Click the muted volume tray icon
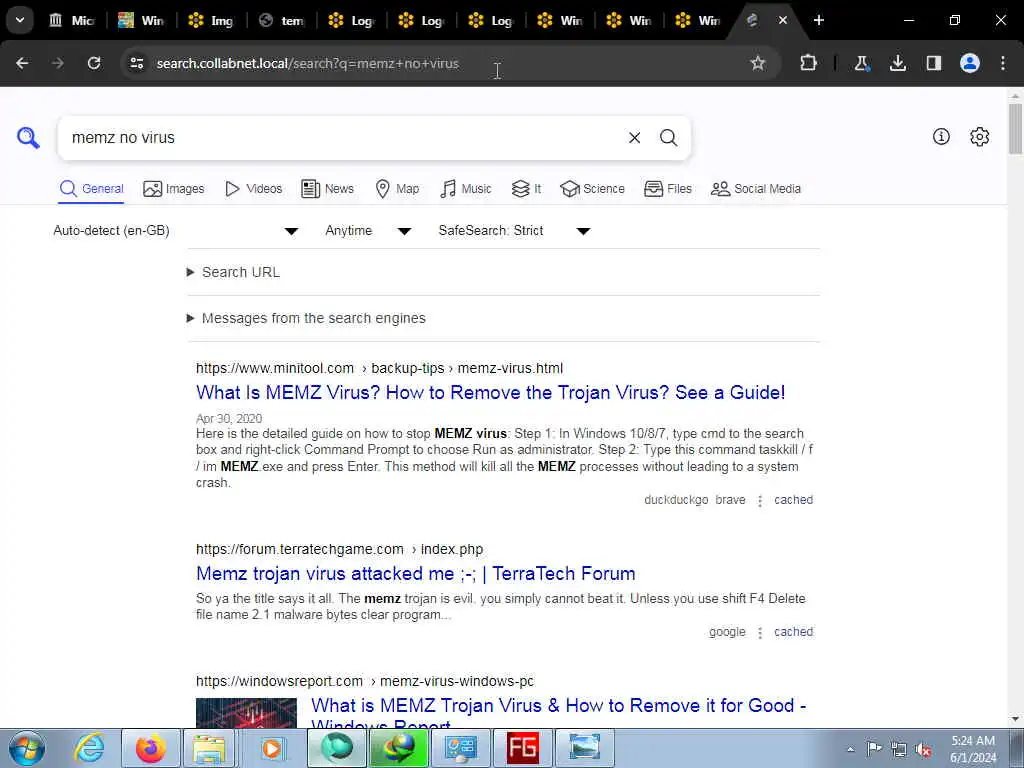The image size is (1024, 768). [x=923, y=750]
